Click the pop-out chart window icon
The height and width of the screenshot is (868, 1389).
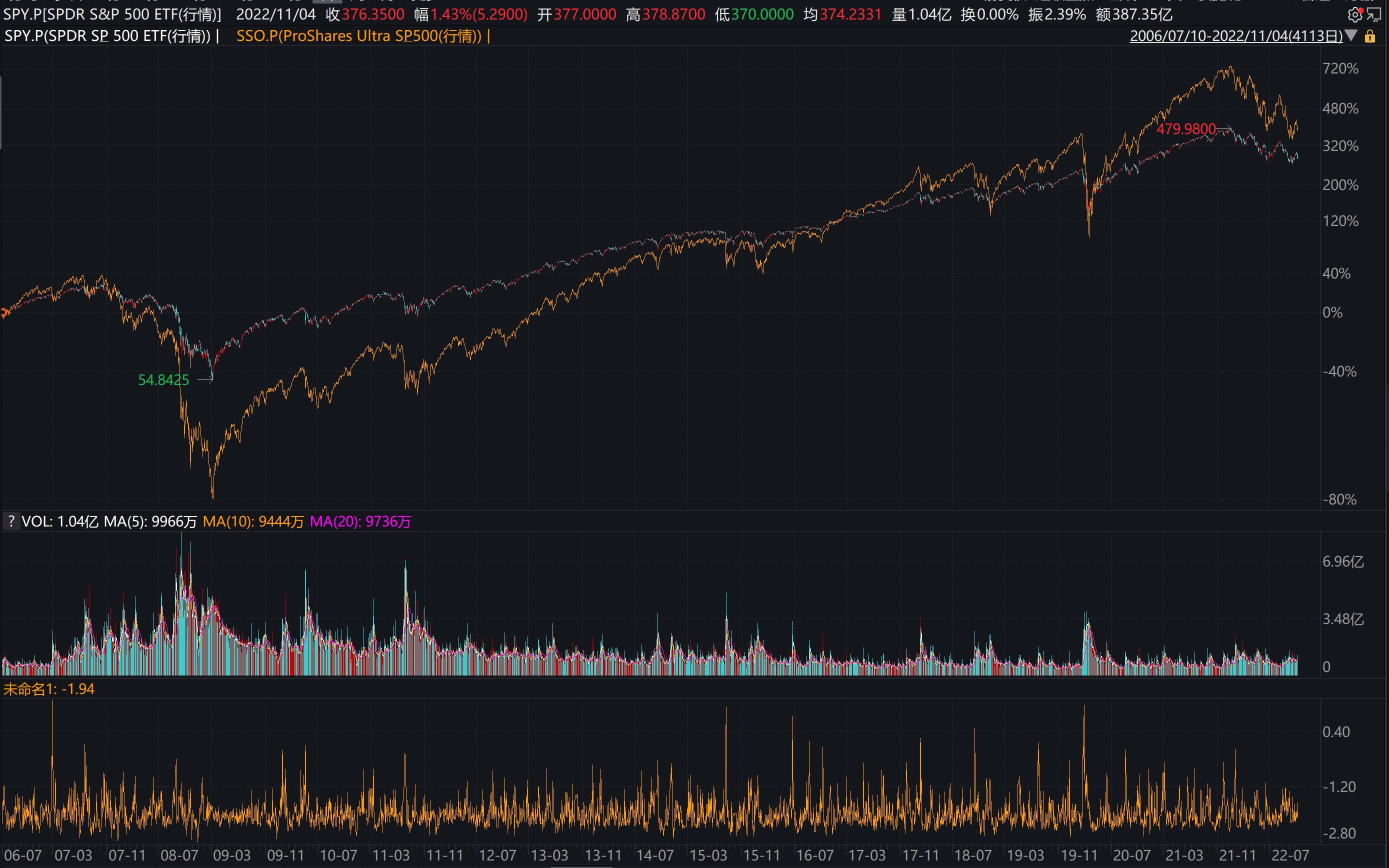pyautogui.click(x=1374, y=15)
